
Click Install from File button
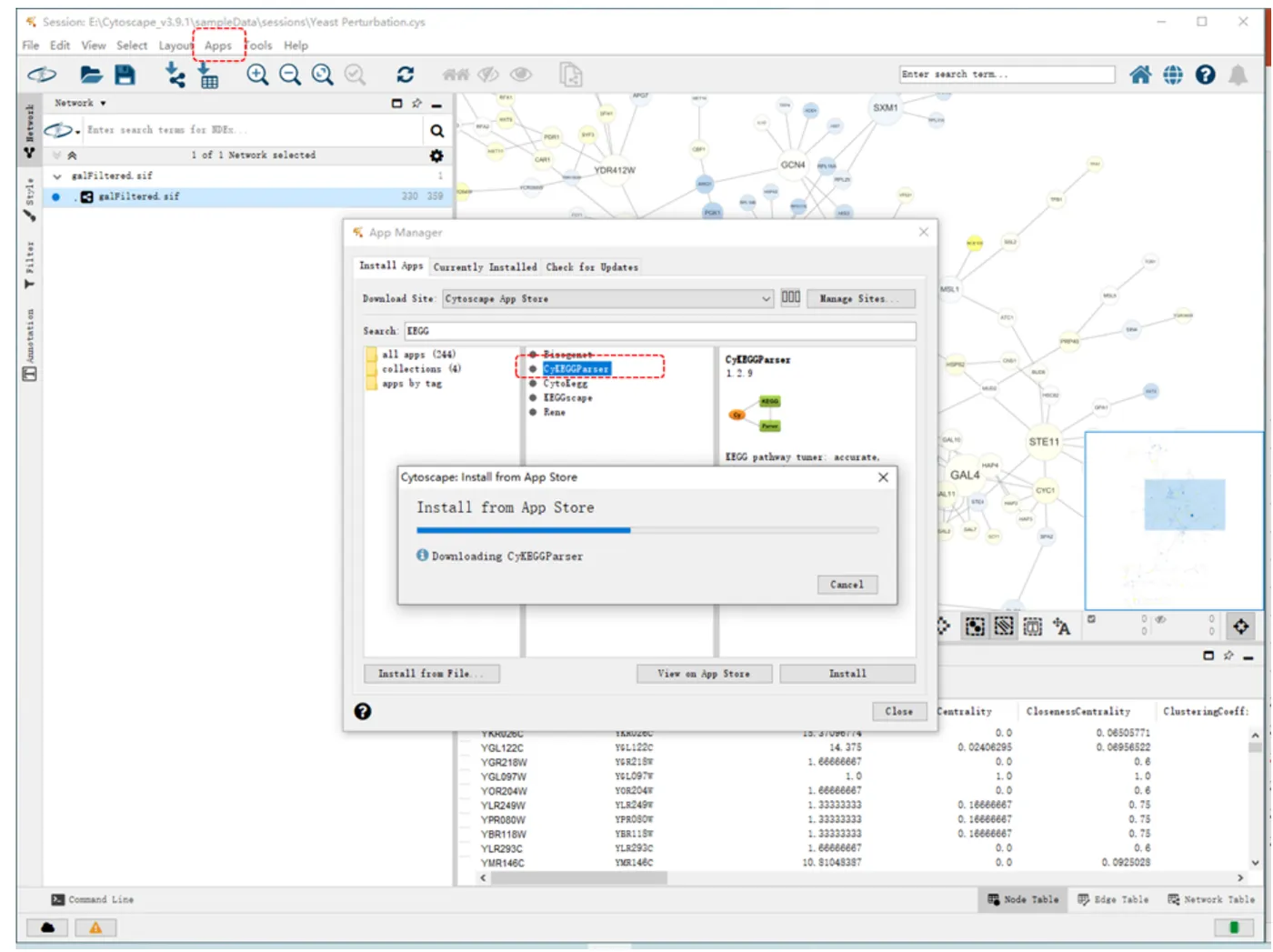[432, 674]
